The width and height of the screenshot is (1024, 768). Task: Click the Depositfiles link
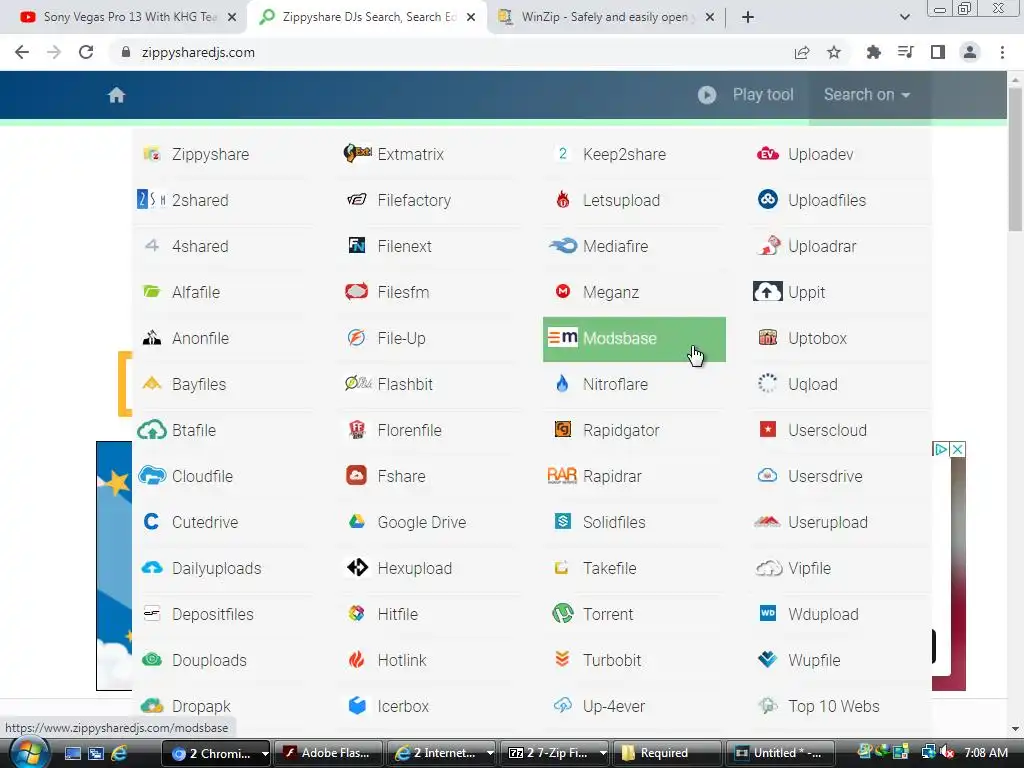213,614
